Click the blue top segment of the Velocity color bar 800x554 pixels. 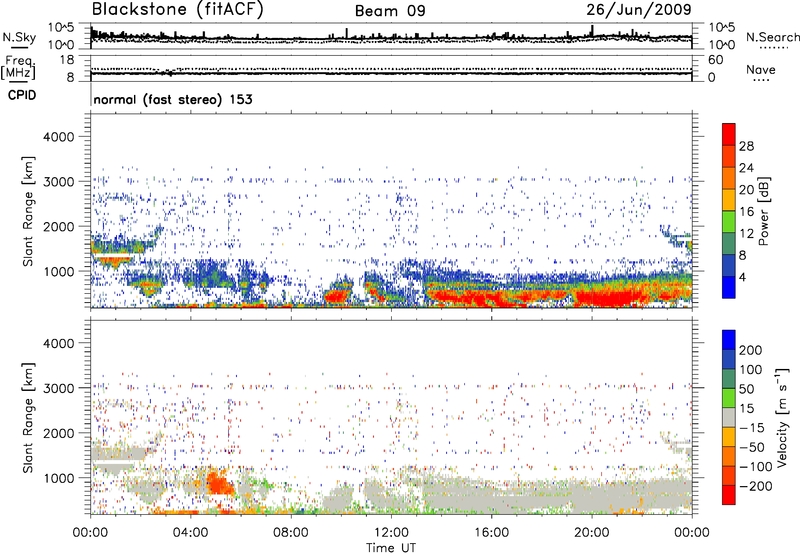729,340
